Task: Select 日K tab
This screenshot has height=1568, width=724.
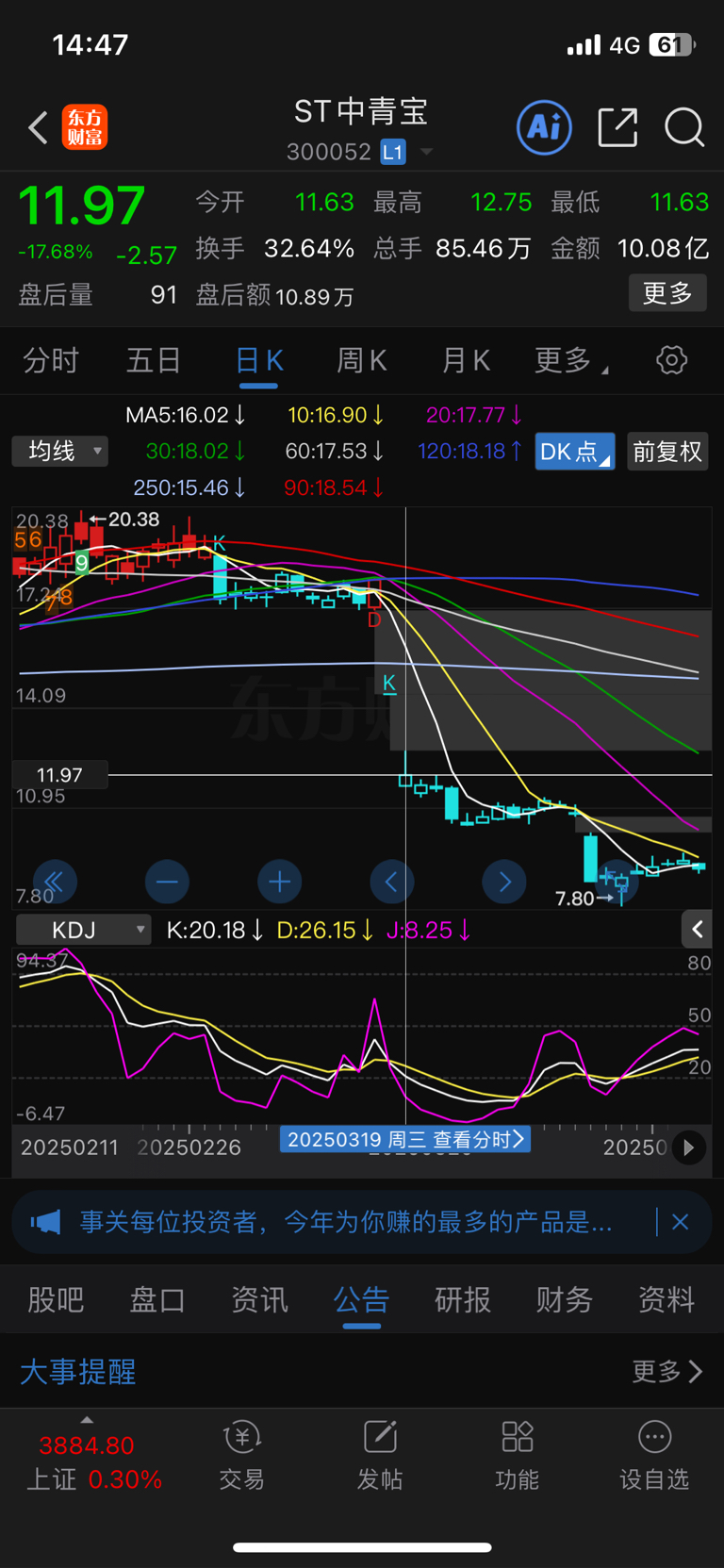Action: coord(259,361)
